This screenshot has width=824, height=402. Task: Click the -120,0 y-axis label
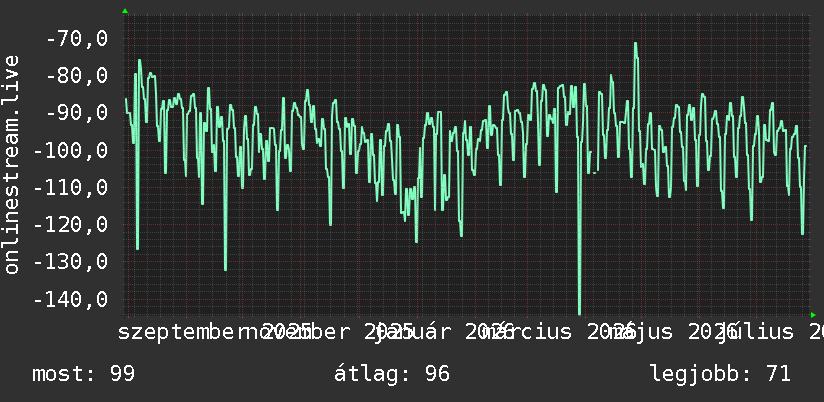[71, 225]
